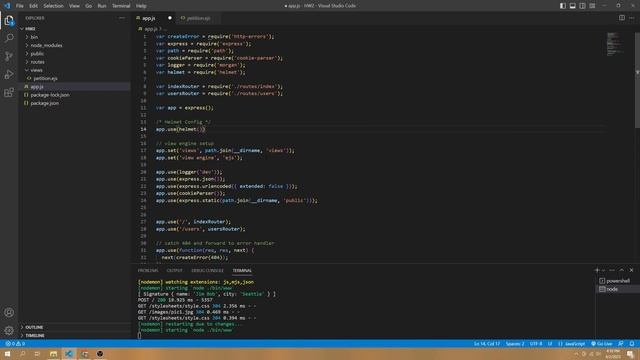Open launch profile dropdown next to plus
This screenshot has height=360, width=640.
click(x=604, y=270)
